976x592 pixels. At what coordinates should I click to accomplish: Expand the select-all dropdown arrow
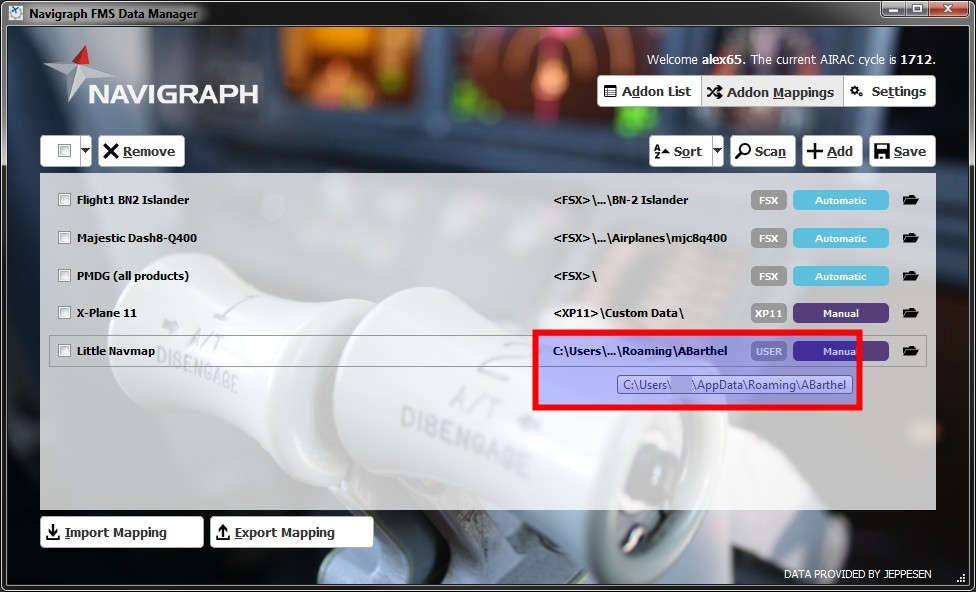pyautogui.click(x=85, y=151)
